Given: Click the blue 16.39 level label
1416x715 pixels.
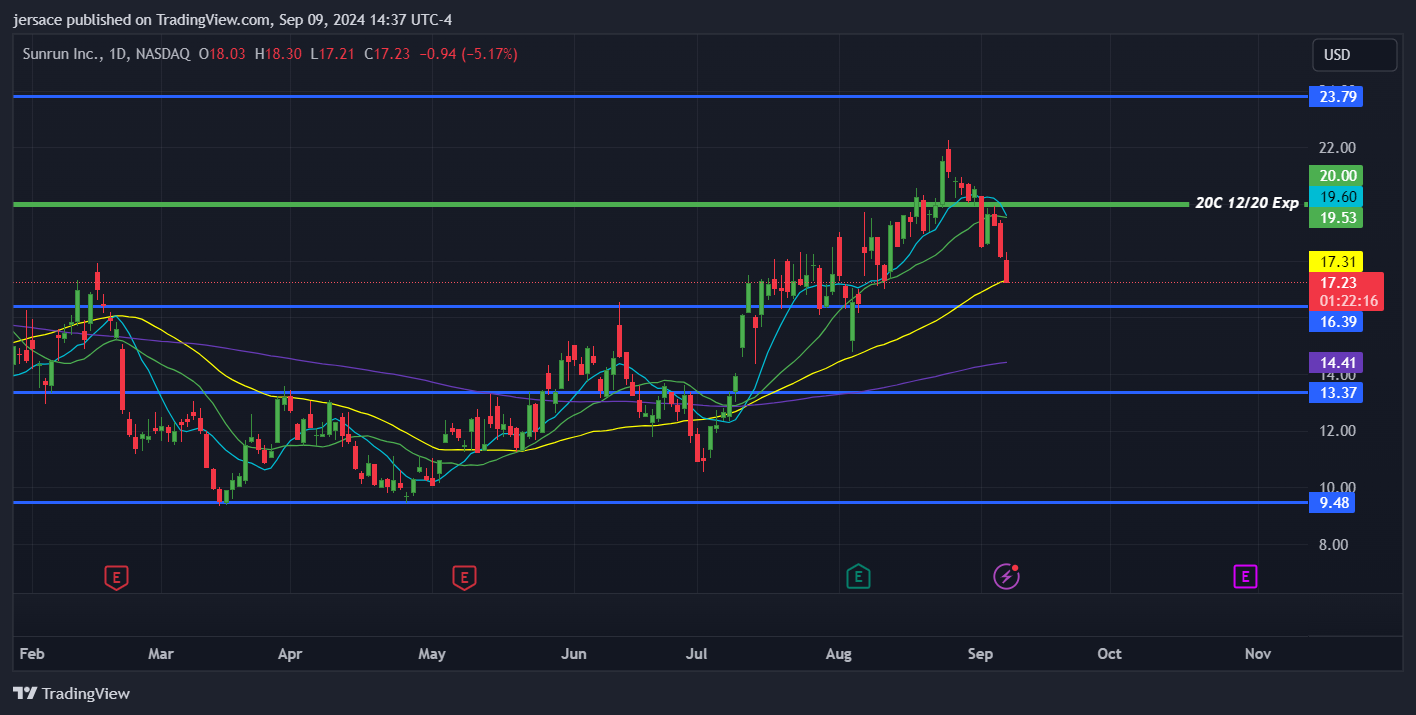Looking at the screenshot, I should pos(1336,321).
